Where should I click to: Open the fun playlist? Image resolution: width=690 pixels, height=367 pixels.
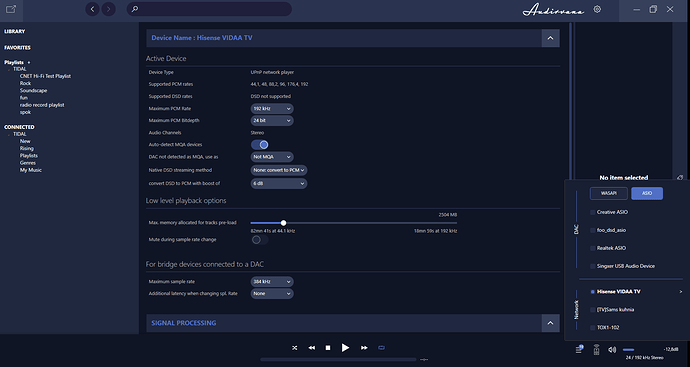24,98
